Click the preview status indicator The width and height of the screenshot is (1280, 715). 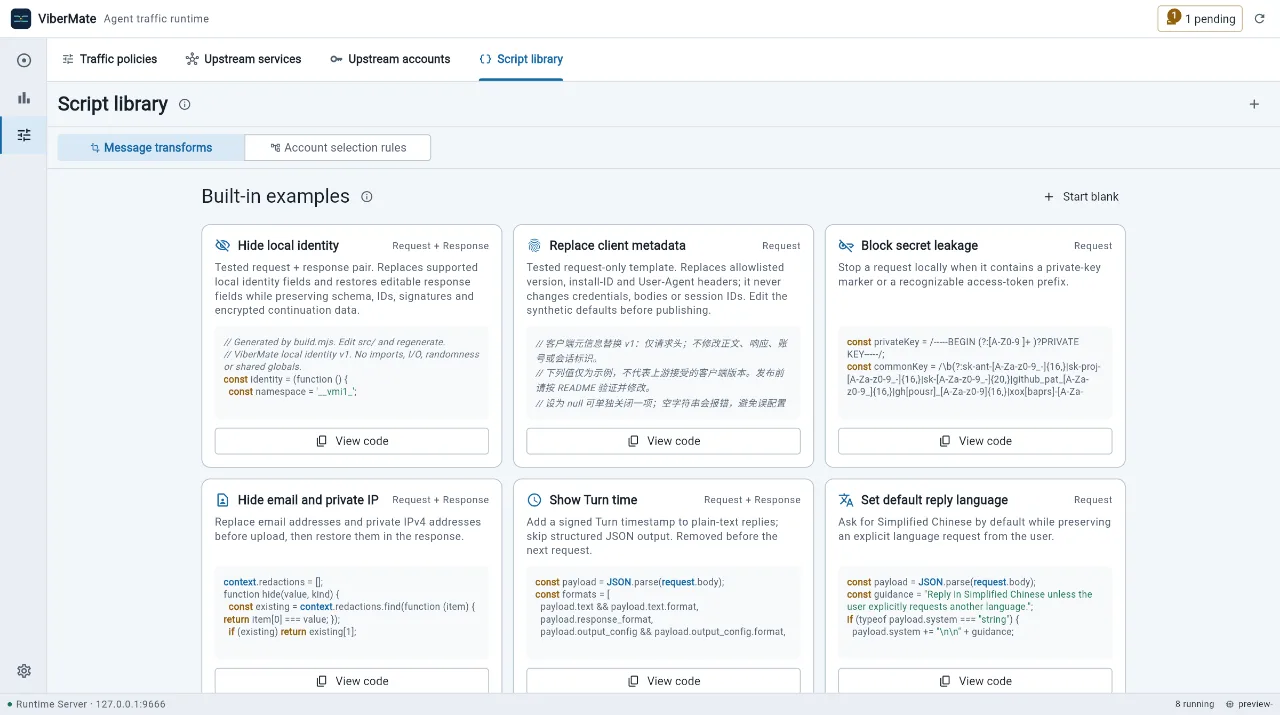tap(1250, 704)
